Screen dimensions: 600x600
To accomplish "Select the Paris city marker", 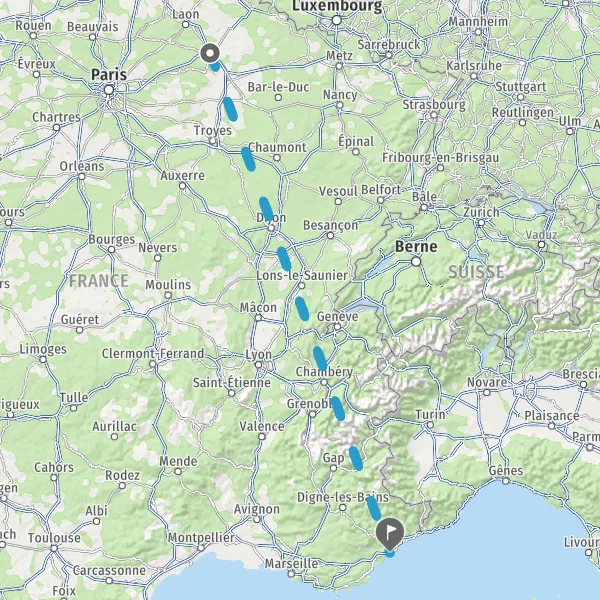I will (109, 90).
